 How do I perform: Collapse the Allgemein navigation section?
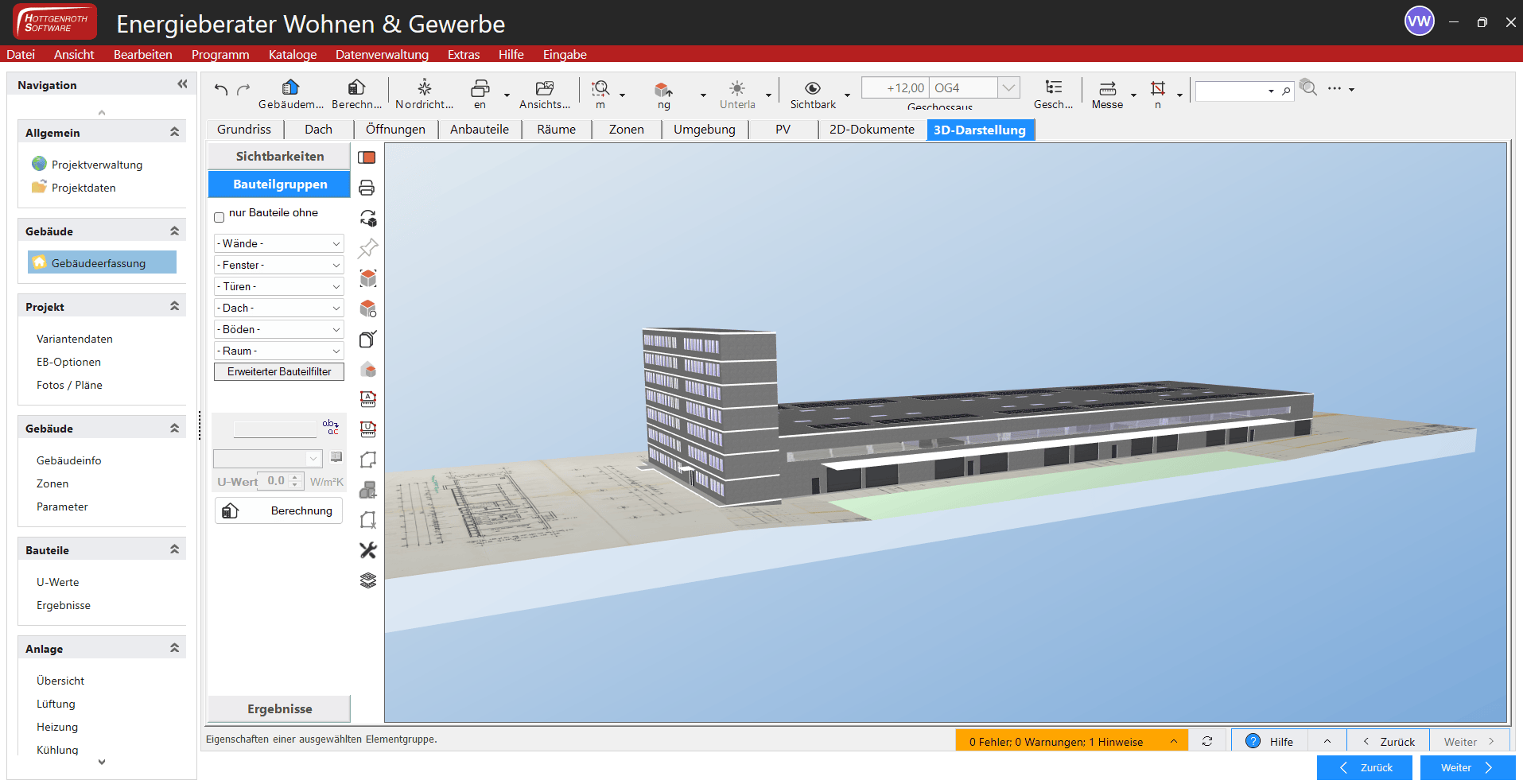pos(174,132)
